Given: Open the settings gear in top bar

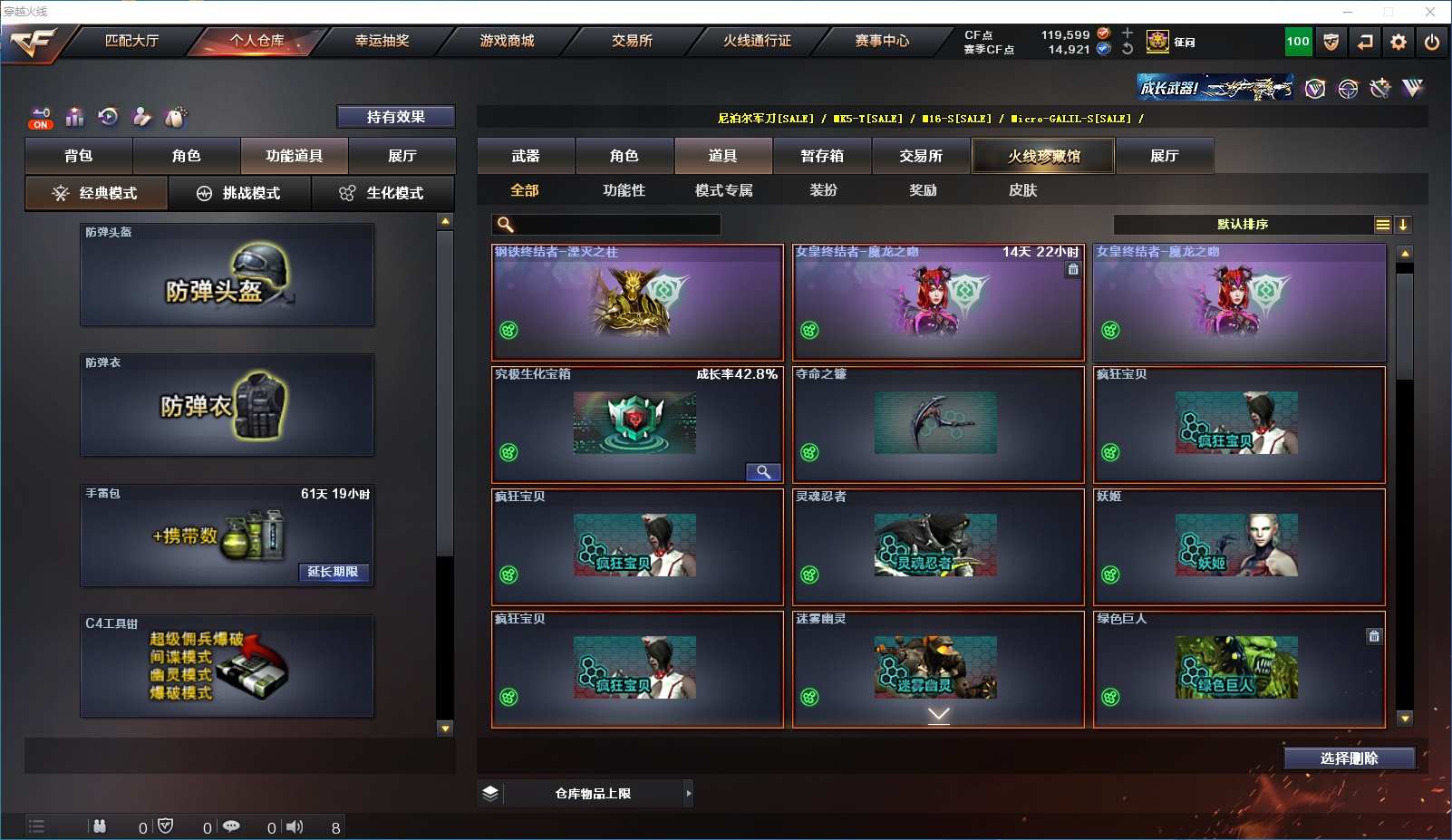Looking at the screenshot, I should click(1399, 42).
